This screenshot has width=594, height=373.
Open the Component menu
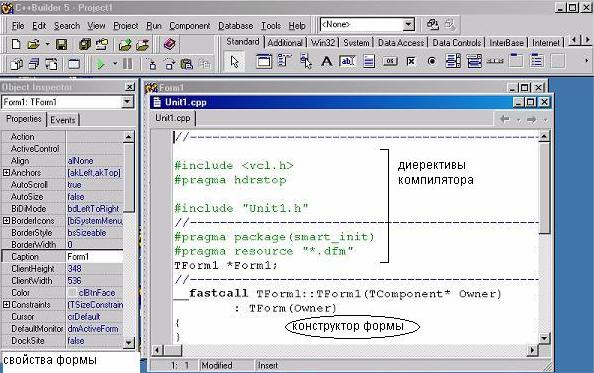click(189, 26)
